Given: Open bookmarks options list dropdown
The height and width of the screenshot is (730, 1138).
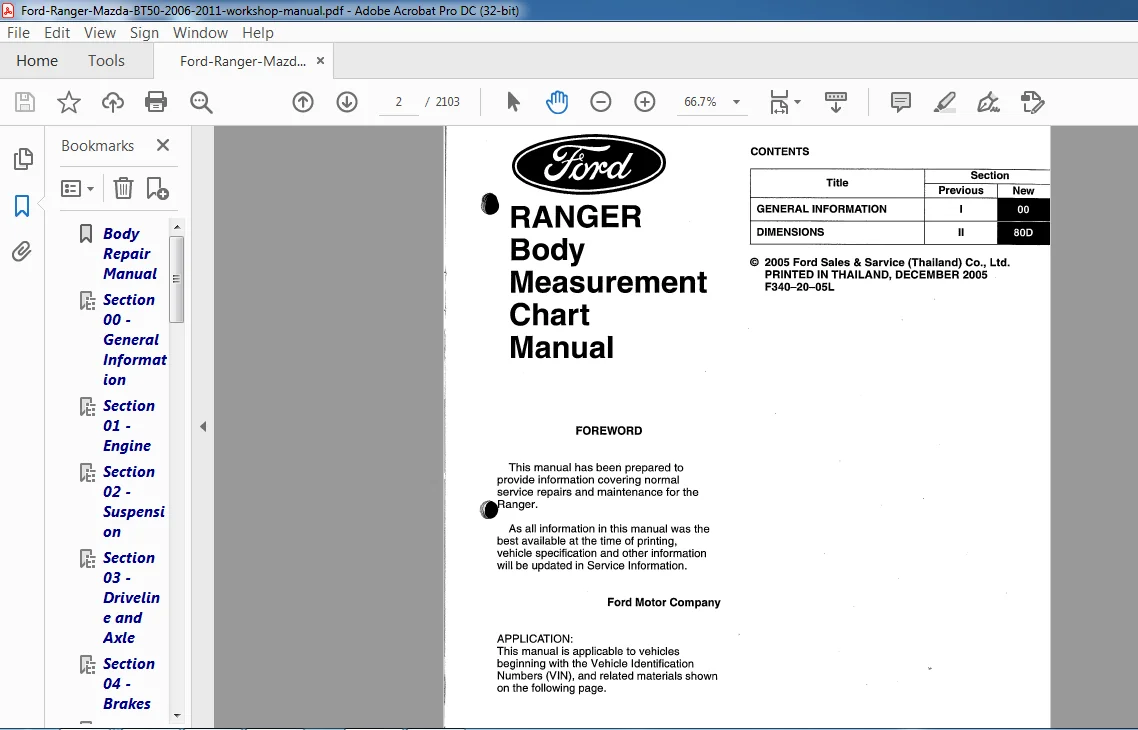Looking at the screenshot, I should (x=78, y=189).
